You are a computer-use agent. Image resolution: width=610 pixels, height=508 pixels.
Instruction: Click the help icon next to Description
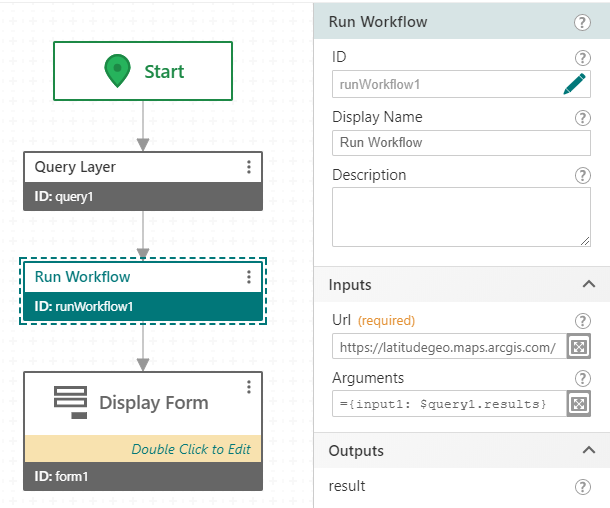tap(582, 176)
